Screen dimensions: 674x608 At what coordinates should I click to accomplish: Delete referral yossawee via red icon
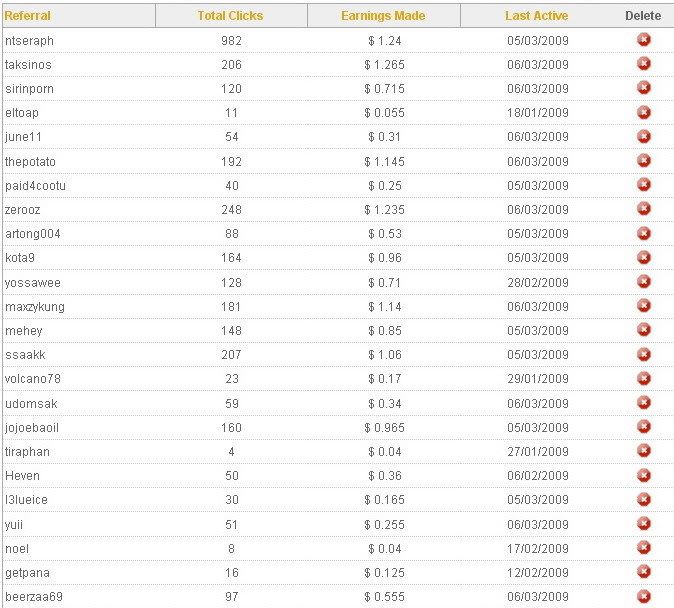[x=643, y=282]
